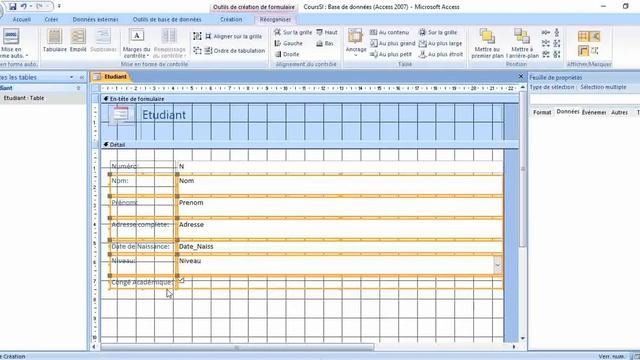The width and height of the screenshot is (640, 360).
Task: Align controls to Bas
Action: (x=325, y=43)
